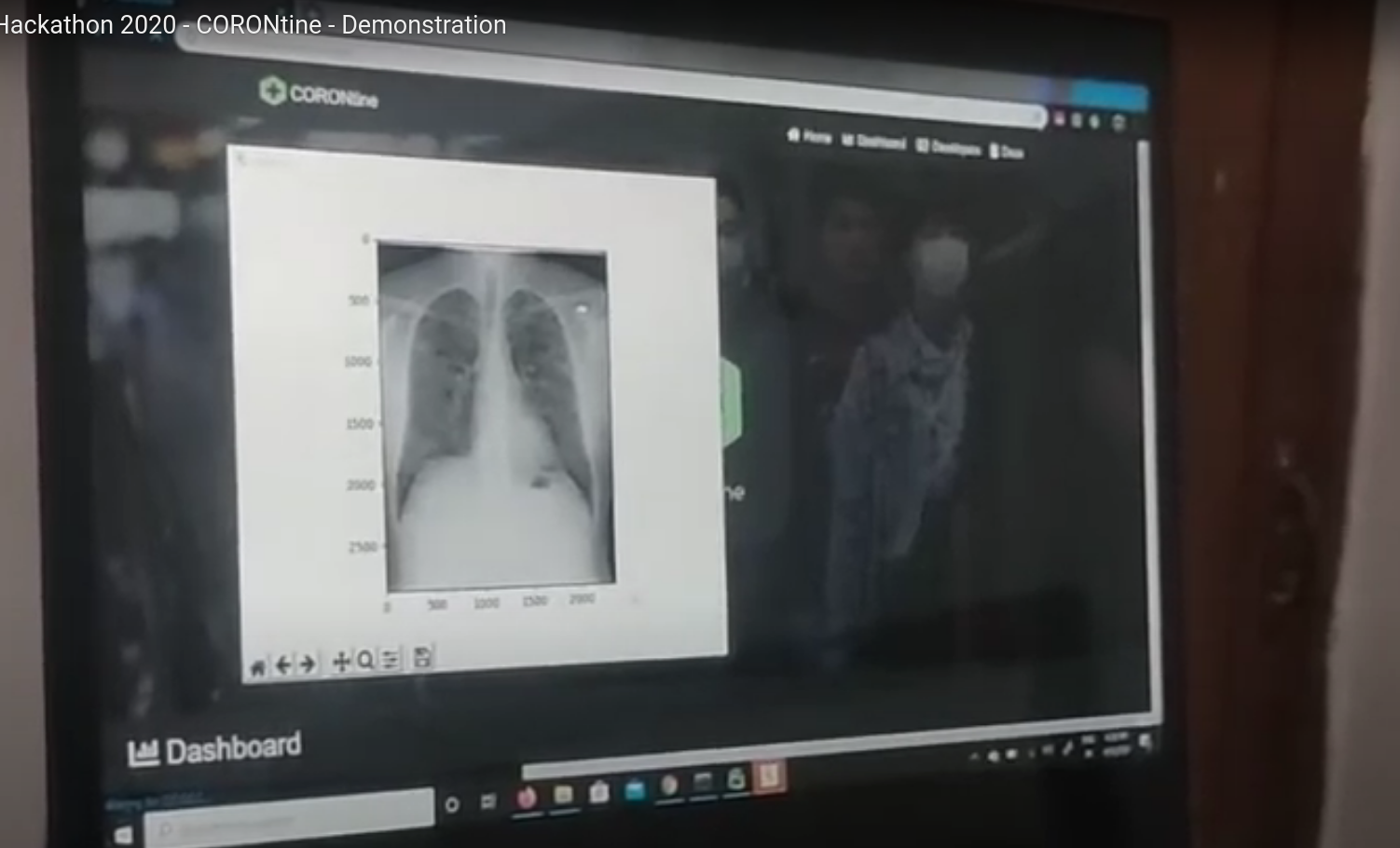Open the pink round taskbar app icon
Image resolution: width=1400 pixels, height=848 pixels.
[x=527, y=798]
